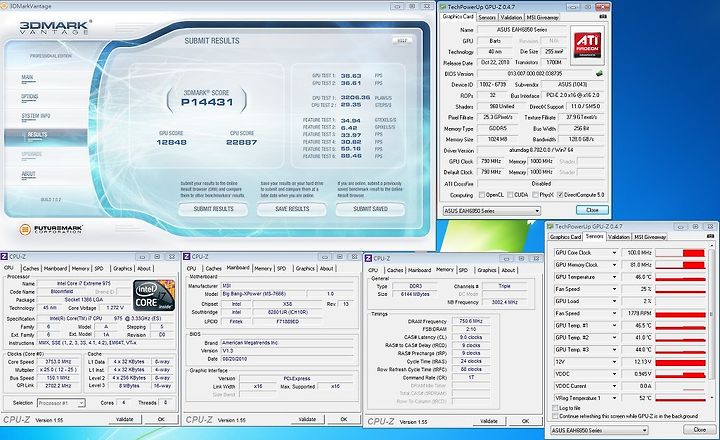The height and width of the screenshot is (440, 720).
Task: Open Validation tab in GPU-Z Graphics Card window
Action: coord(511,17)
